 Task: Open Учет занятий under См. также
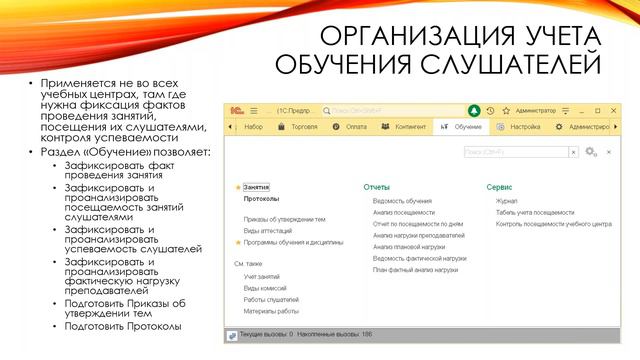coord(262,277)
